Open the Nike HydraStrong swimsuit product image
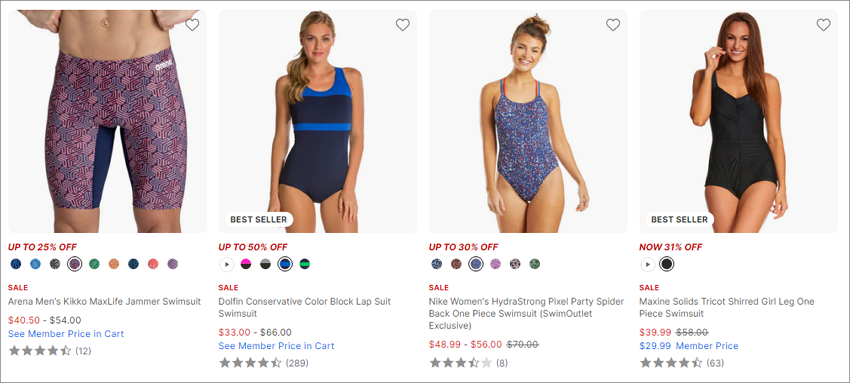This screenshot has height=383, width=850. (528, 121)
